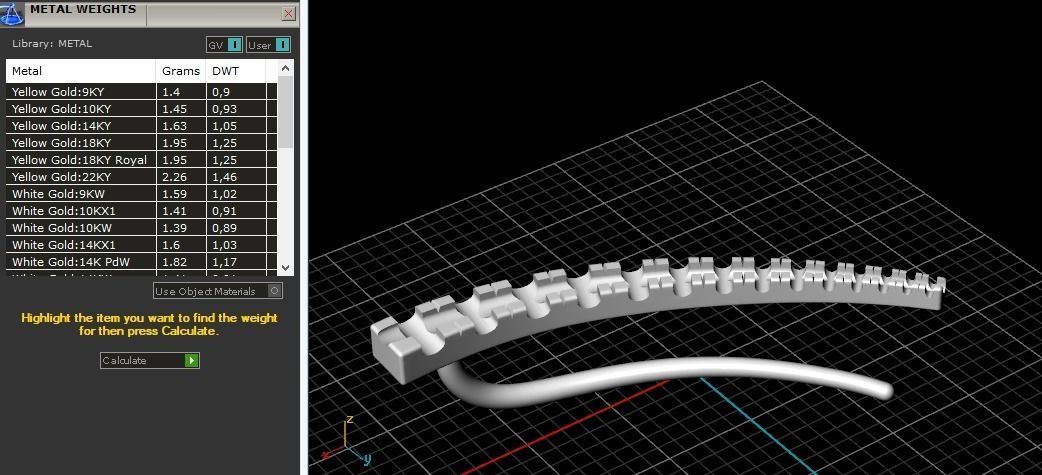Viewport: 1042px width, 475px height.
Task: Click the 1.63 grams value for 14KY
Action: [174, 126]
